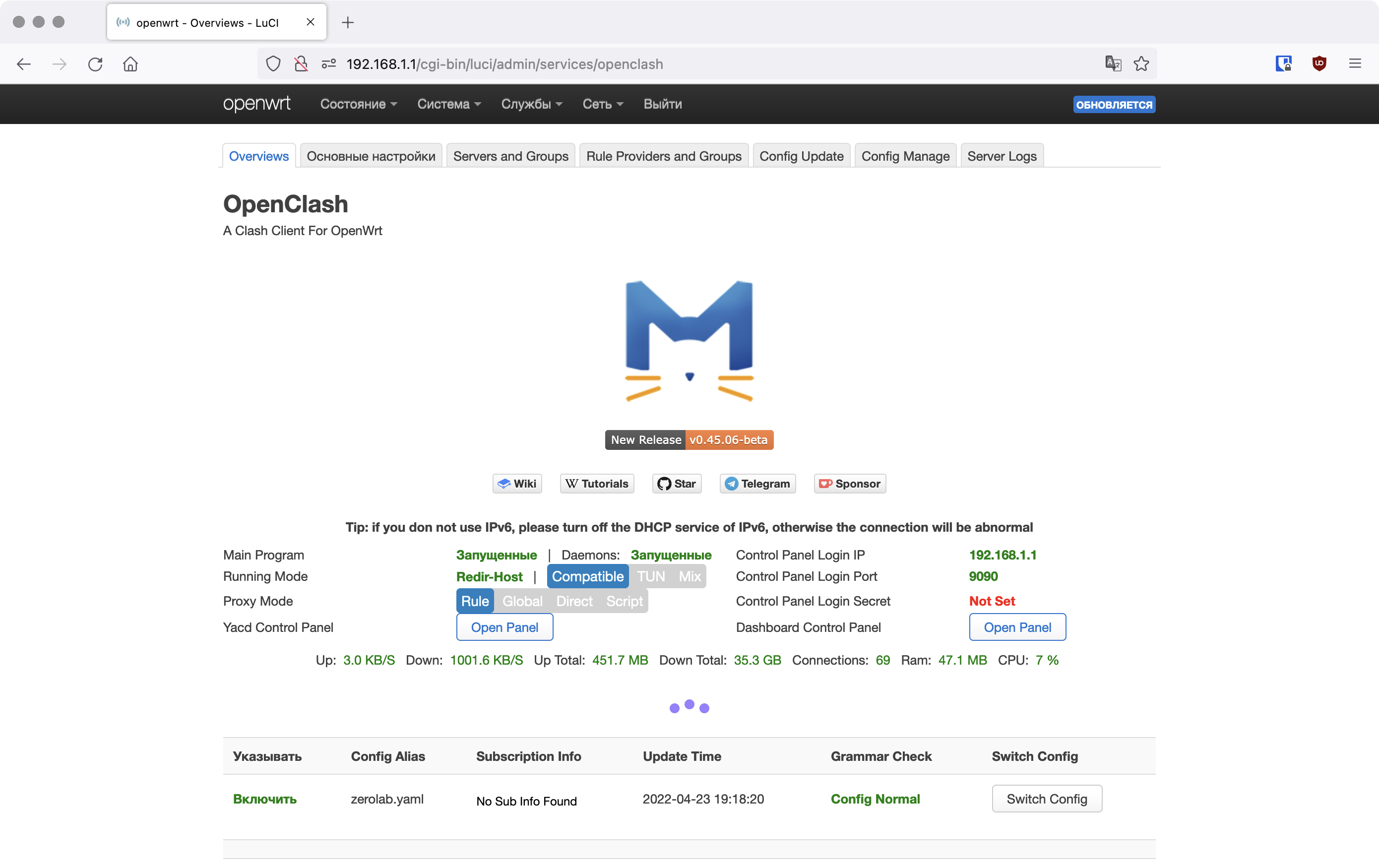Image resolution: width=1379 pixels, height=868 pixels.
Task: Switch running mode to Mix
Action: point(689,576)
